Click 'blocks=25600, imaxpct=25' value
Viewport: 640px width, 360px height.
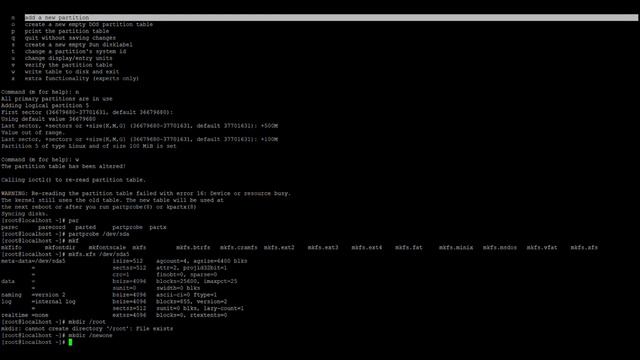click(197, 281)
